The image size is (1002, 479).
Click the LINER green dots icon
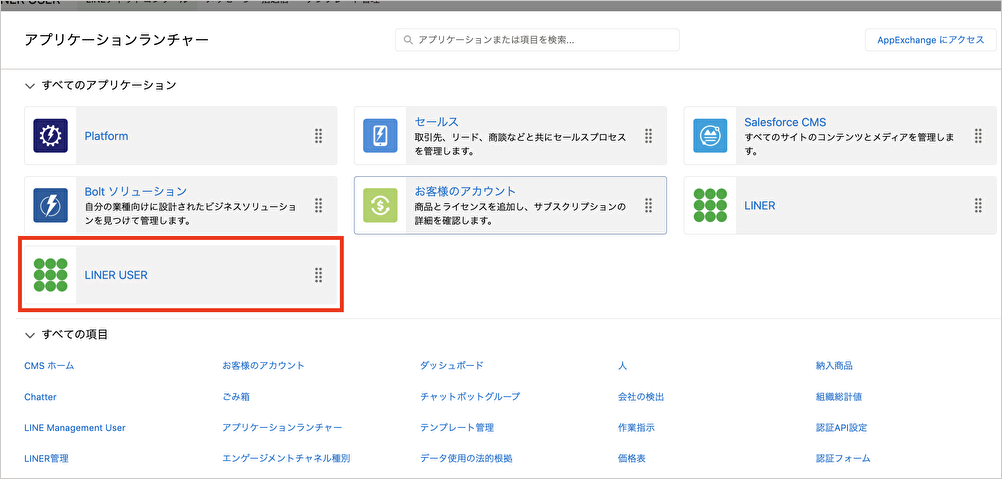click(x=710, y=206)
